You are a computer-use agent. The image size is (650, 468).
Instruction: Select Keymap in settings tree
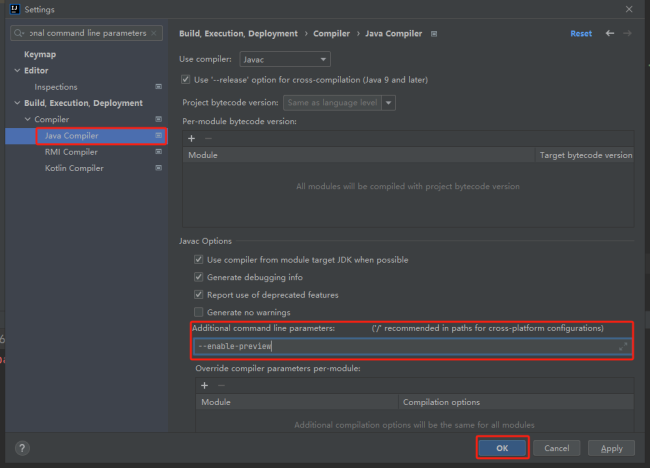click(40, 54)
